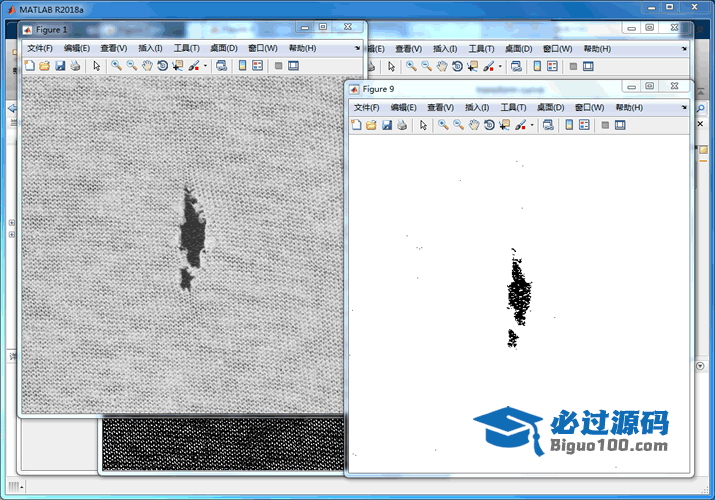Open file icon in Figure 1 toolbar

[x=44, y=66]
